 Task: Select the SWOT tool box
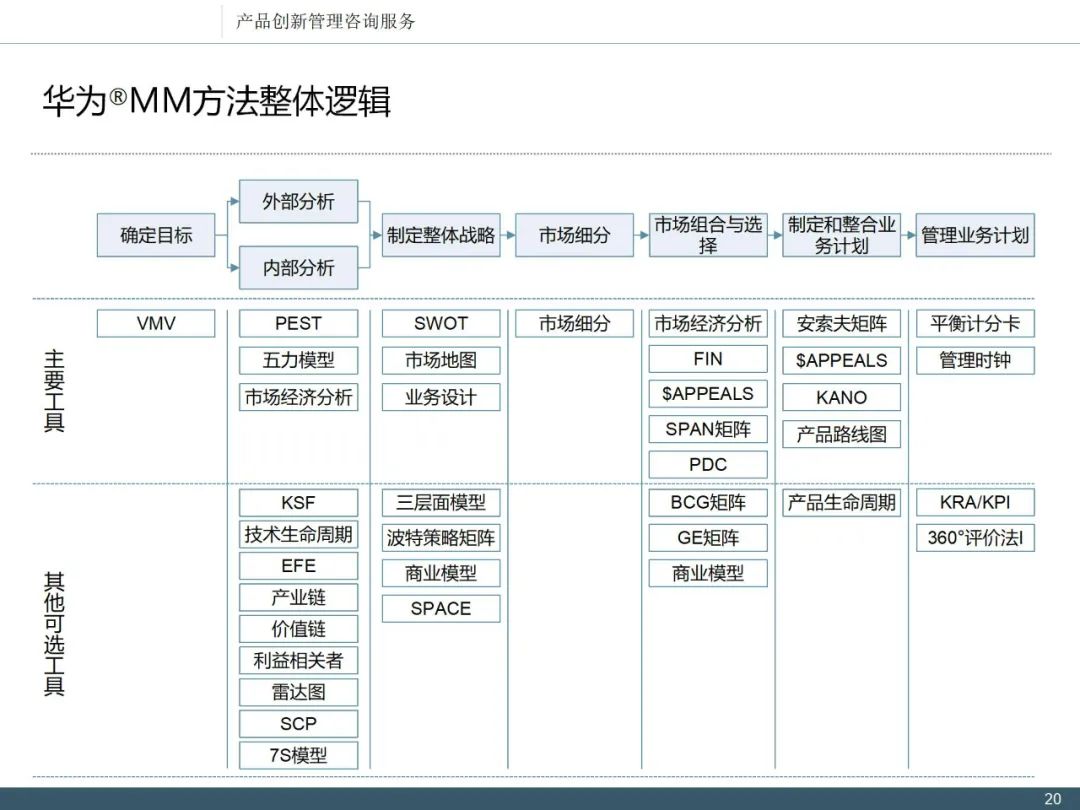pos(441,324)
